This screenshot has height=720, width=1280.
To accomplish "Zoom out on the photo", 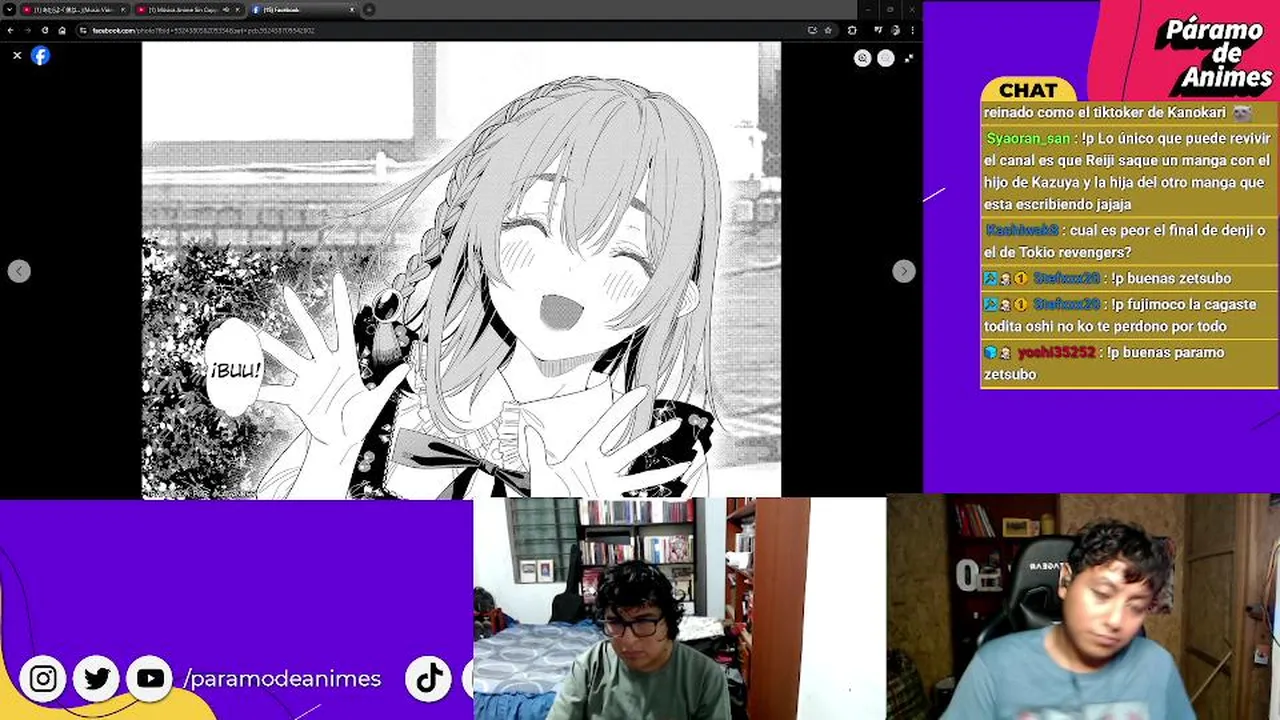I will [x=886, y=58].
